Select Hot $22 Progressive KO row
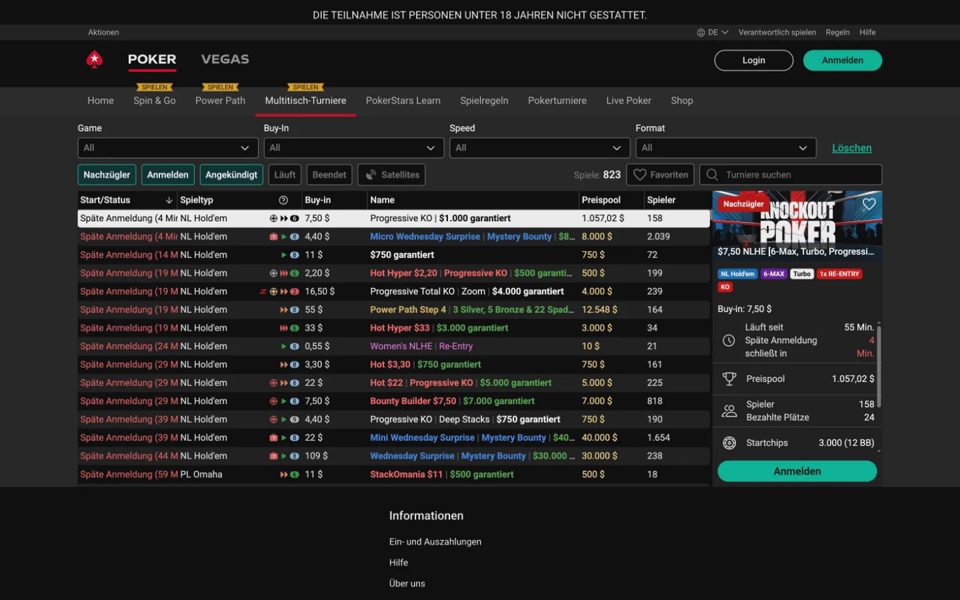960x600 pixels. point(394,383)
